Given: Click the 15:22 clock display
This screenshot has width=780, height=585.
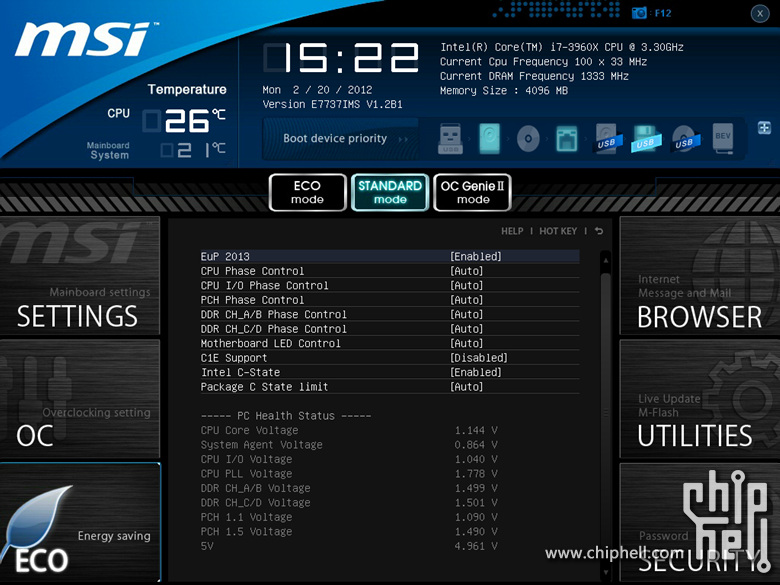Looking at the screenshot, I should (x=341, y=58).
